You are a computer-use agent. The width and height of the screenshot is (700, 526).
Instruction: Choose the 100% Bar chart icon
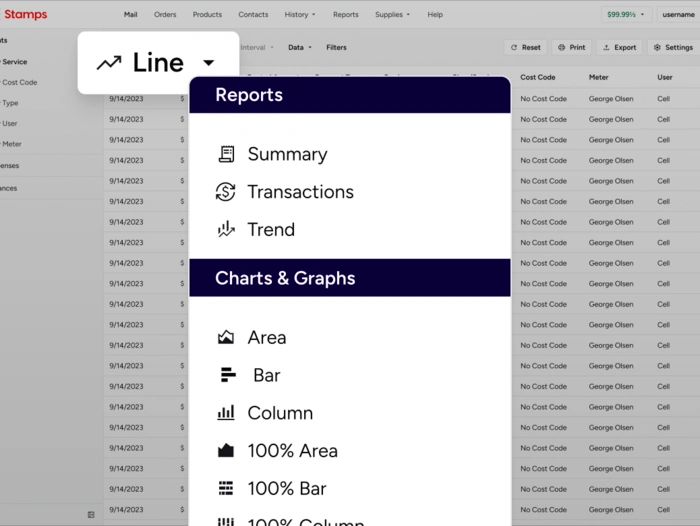pyautogui.click(x=226, y=488)
